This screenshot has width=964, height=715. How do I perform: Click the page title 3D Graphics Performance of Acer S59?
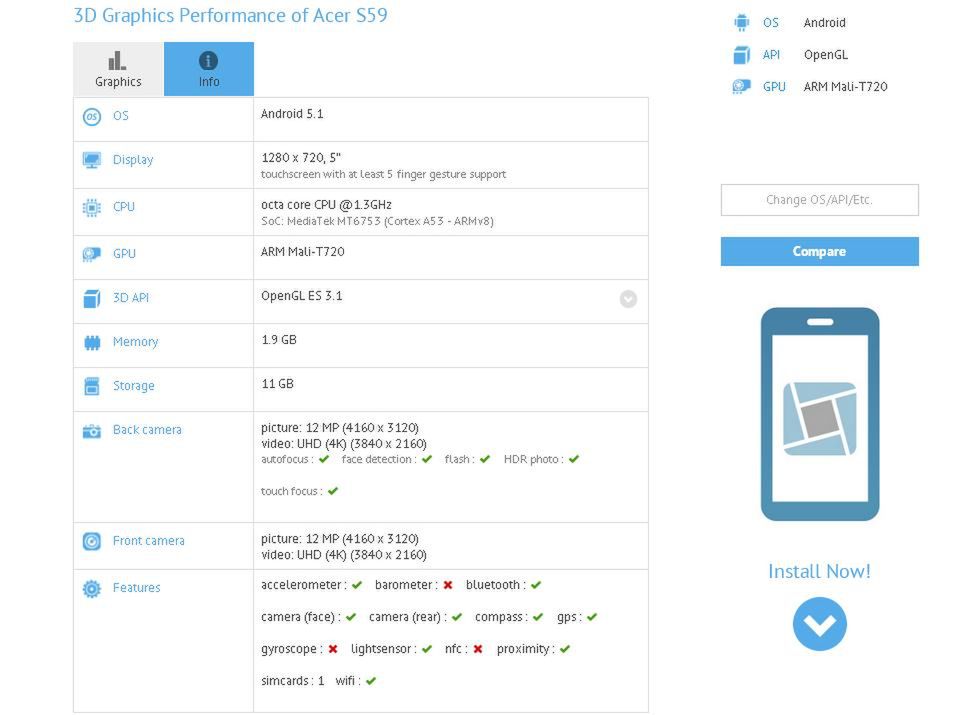click(x=231, y=15)
